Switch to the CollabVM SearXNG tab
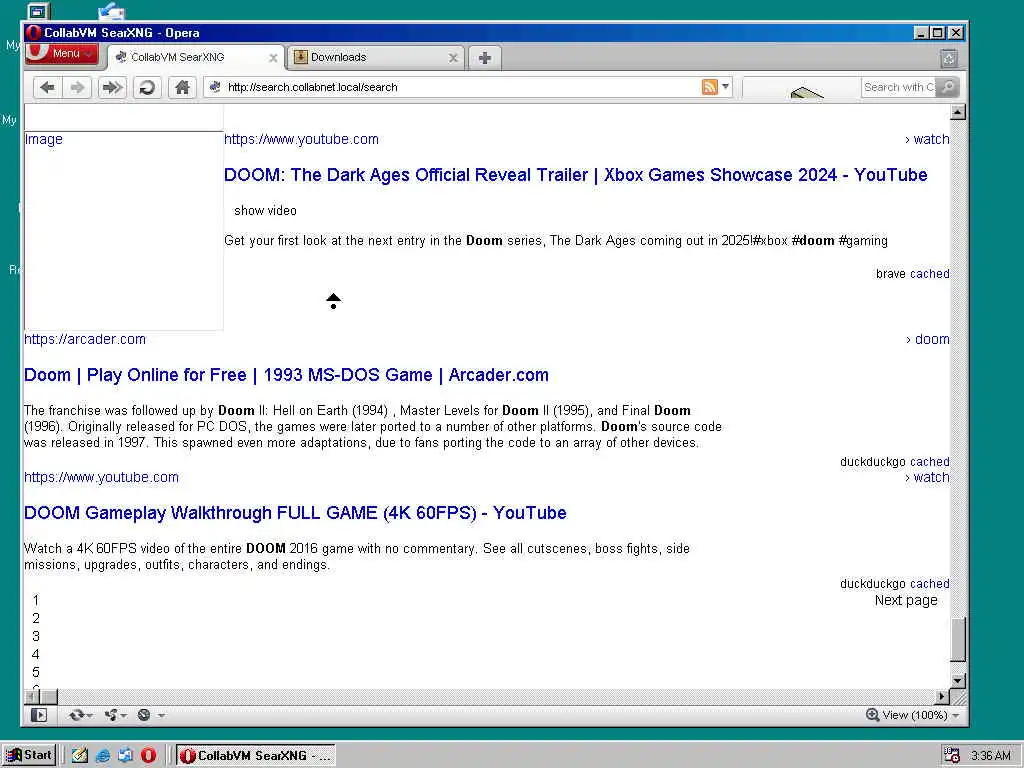 (x=196, y=57)
